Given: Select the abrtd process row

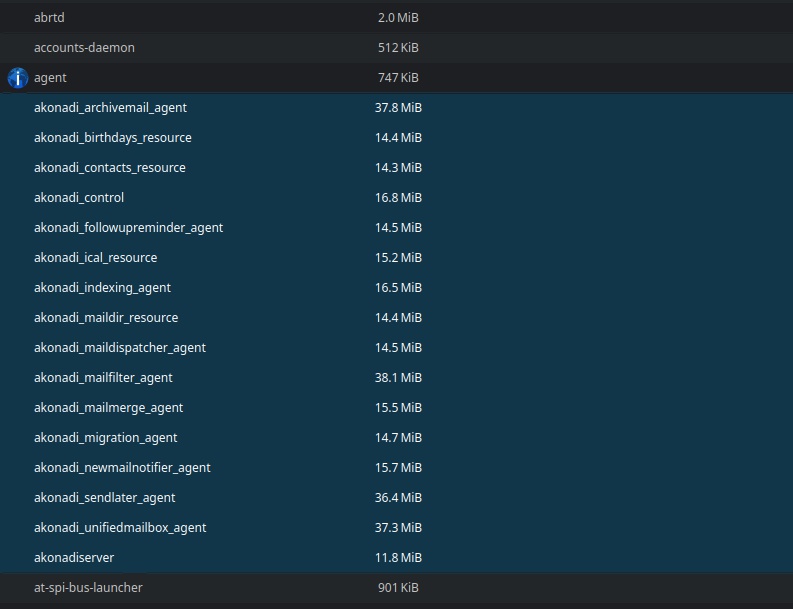Looking at the screenshot, I should [x=396, y=18].
